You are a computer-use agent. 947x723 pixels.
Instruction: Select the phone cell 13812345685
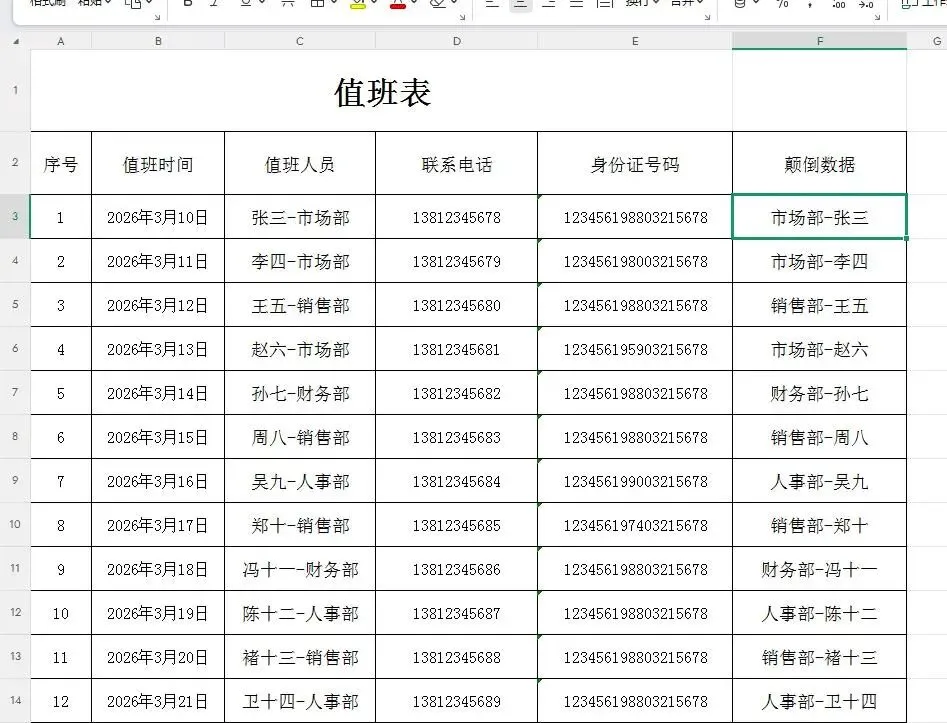457,525
